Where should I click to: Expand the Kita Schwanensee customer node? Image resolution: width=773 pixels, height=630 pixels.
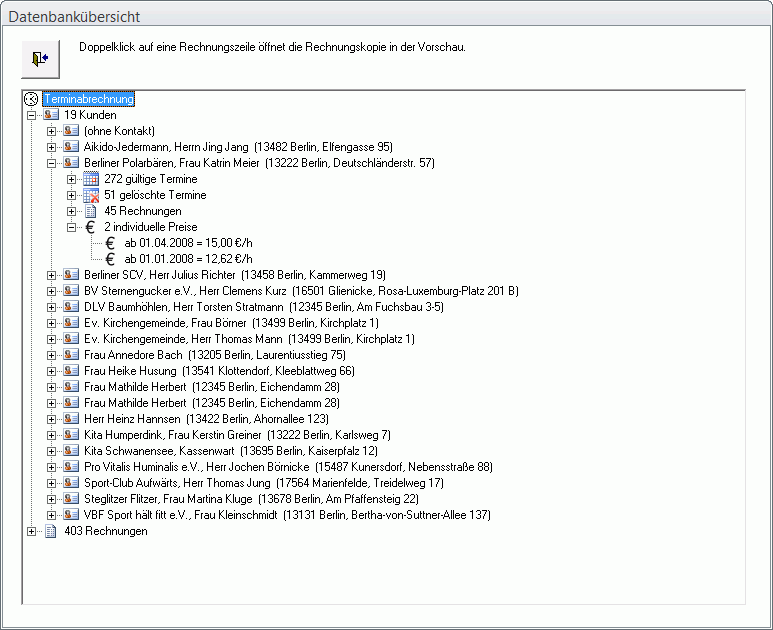(52, 451)
